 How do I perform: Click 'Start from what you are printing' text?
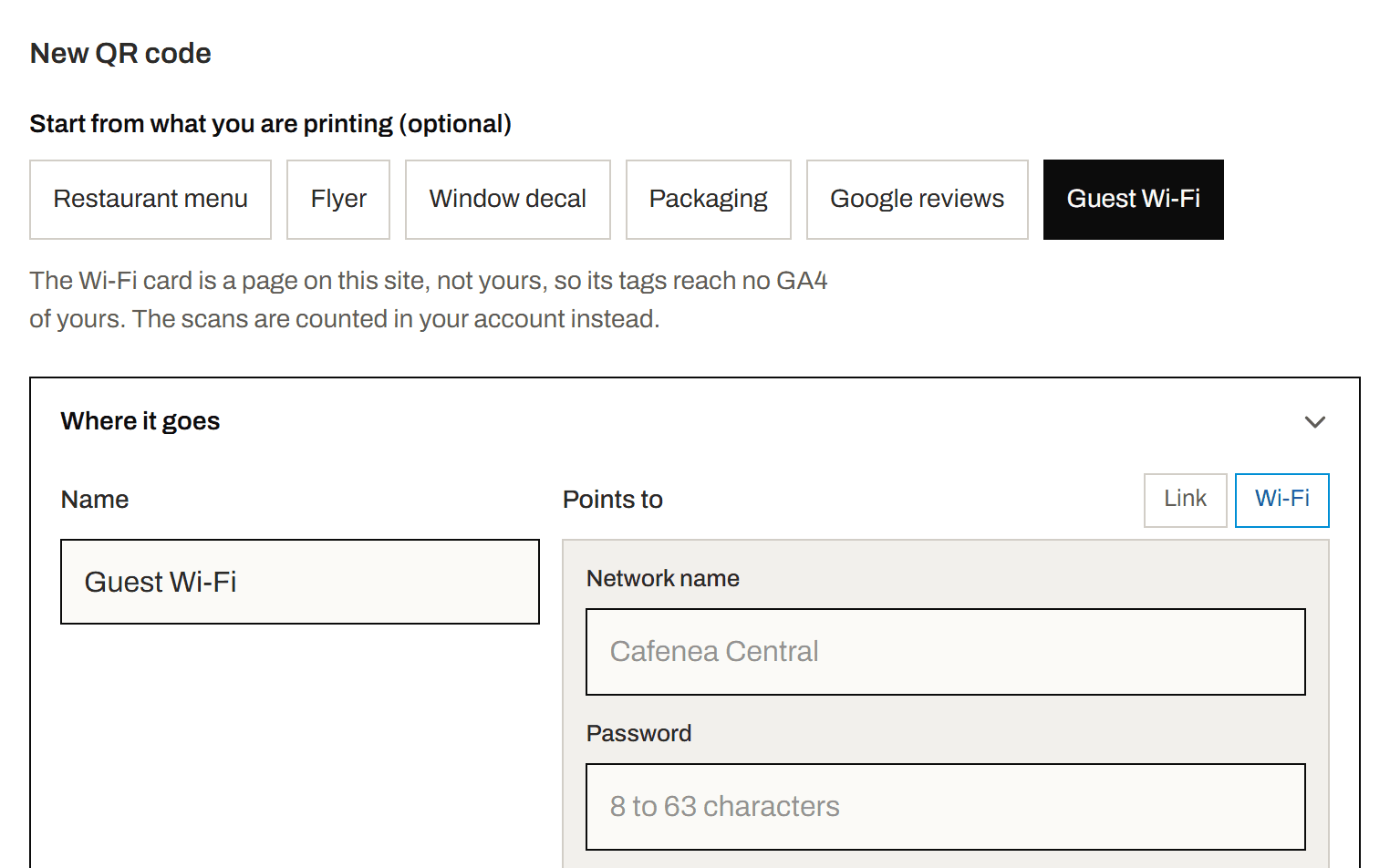click(x=211, y=124)
